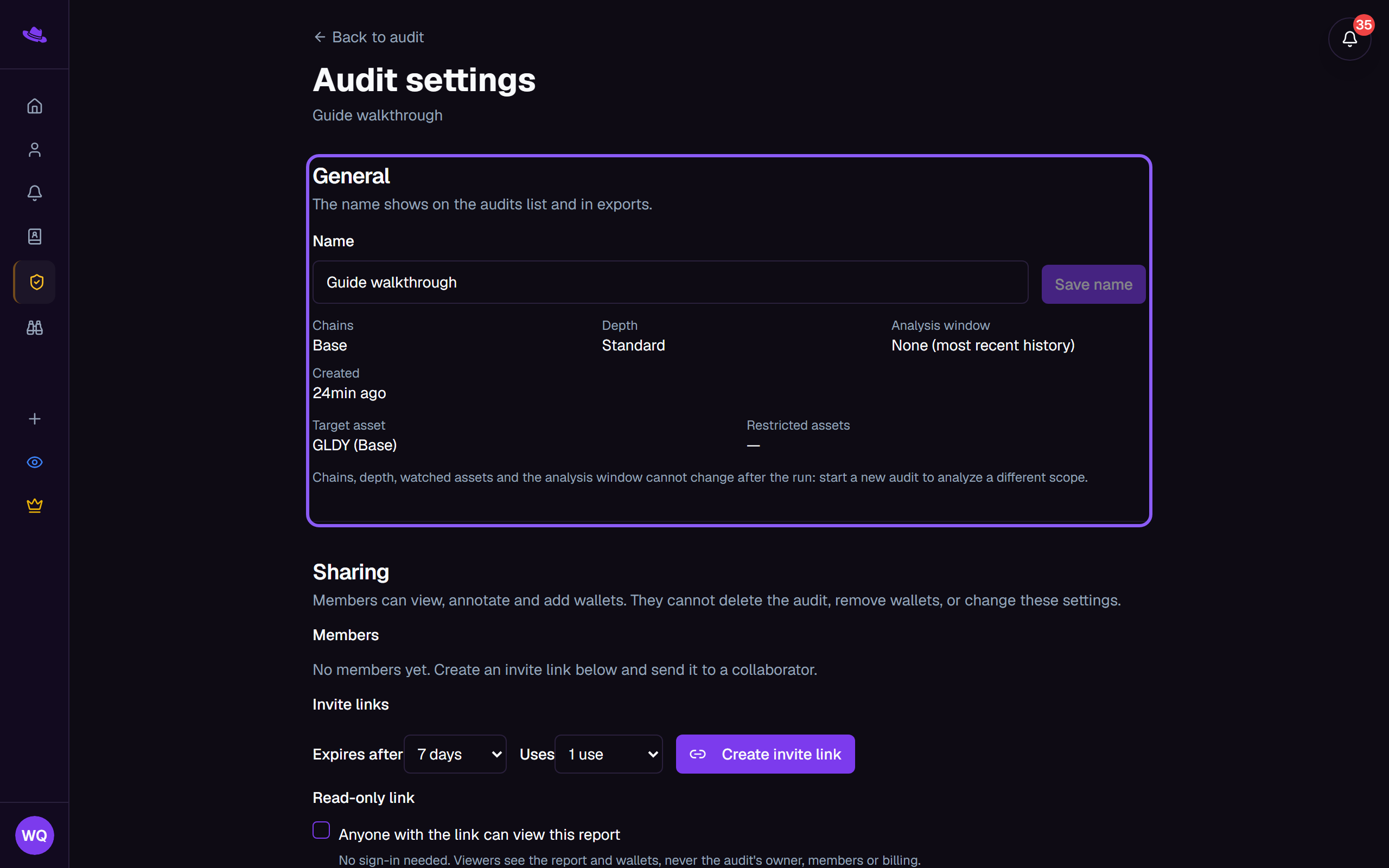This screenshot has height=868, width=1389.
Task: Open the Uses 1 use dropdown
Action: 608,754
